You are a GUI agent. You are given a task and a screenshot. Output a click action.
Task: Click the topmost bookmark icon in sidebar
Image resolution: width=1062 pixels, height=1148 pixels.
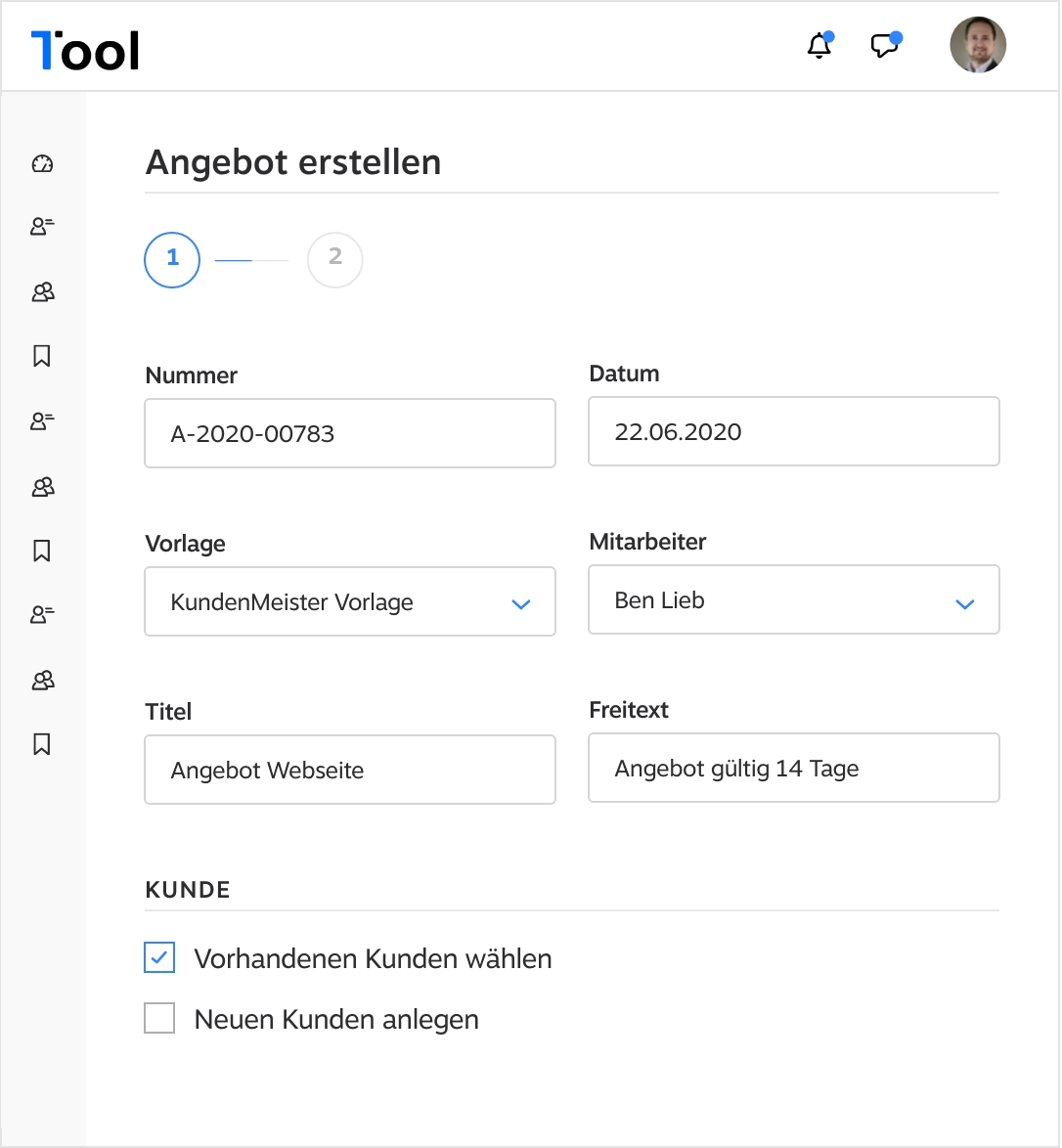42,356
